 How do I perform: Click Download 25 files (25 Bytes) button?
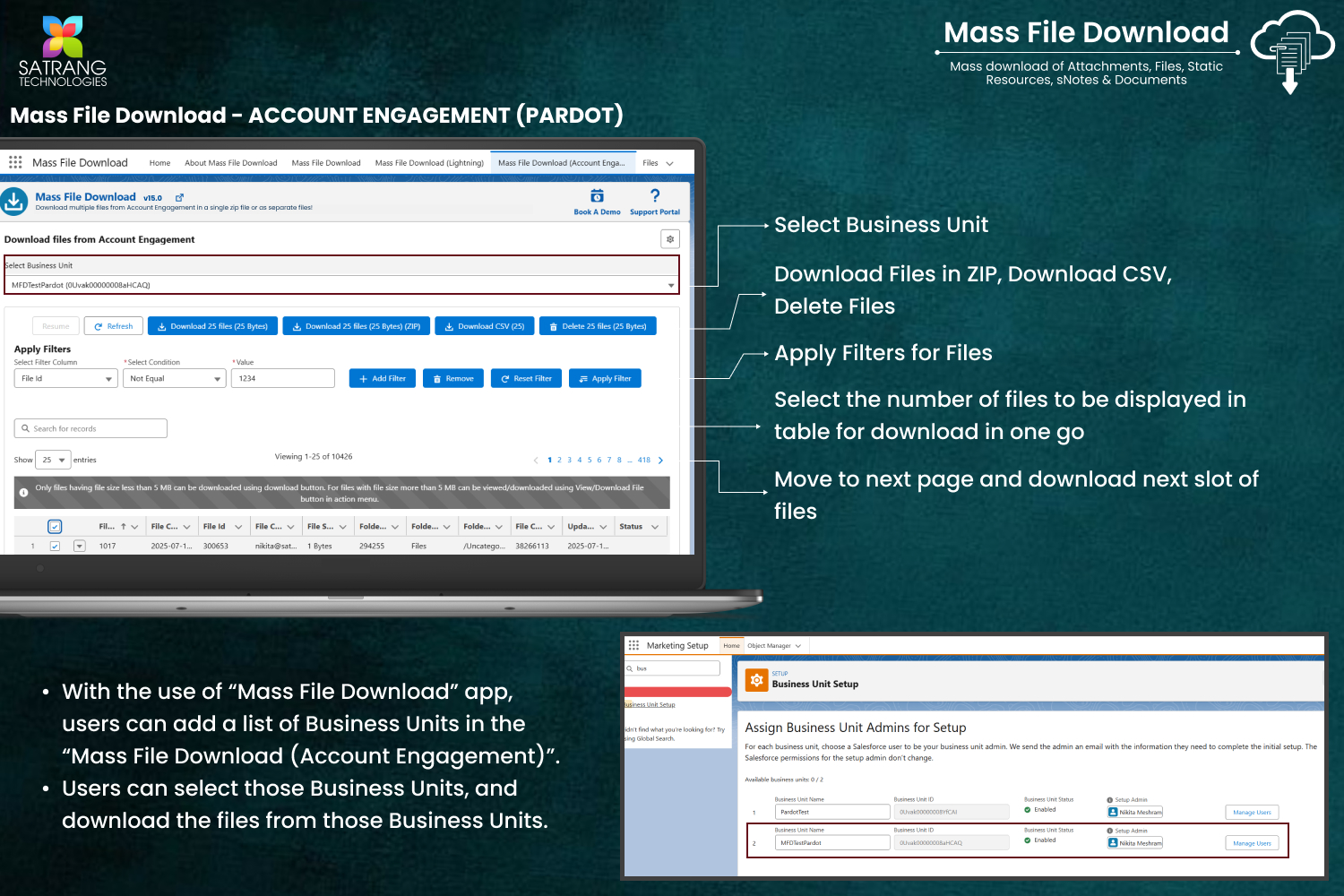[212, 326]
